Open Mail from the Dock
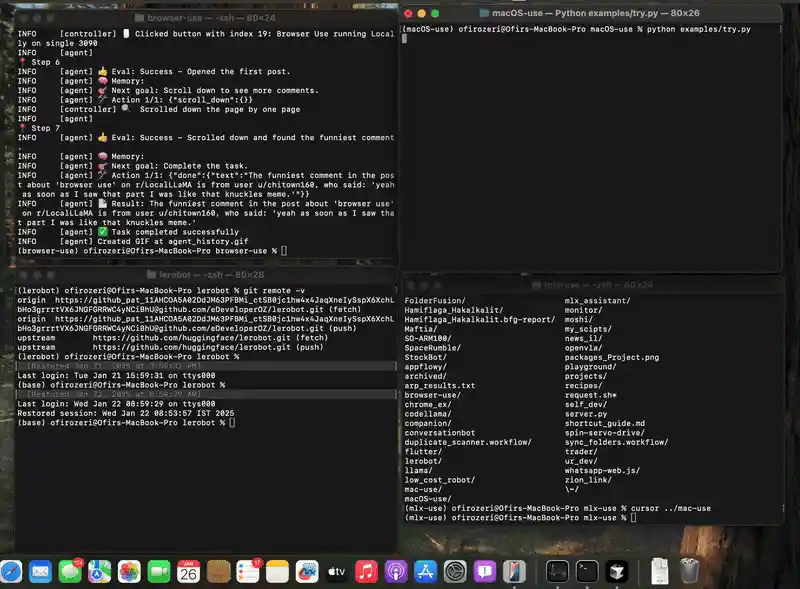 (x=41, y=572)
